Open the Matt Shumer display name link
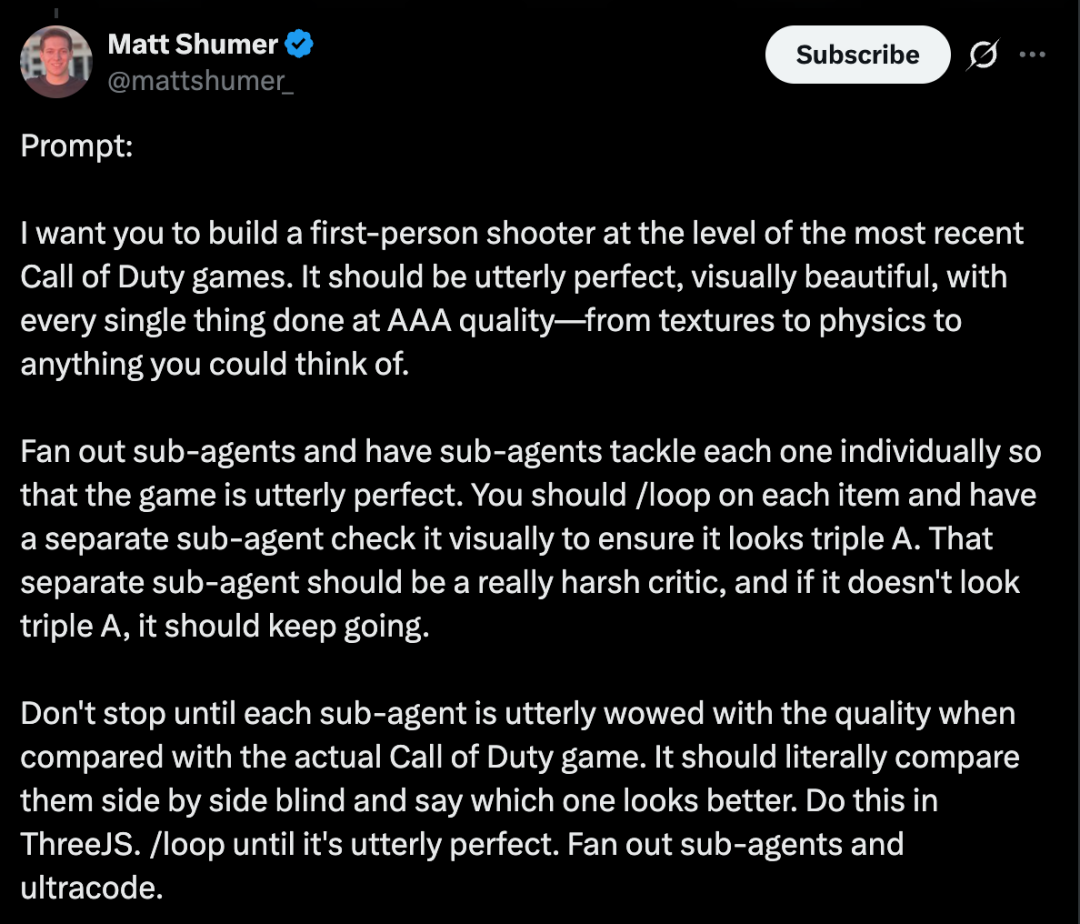 (x=192, y=44)
